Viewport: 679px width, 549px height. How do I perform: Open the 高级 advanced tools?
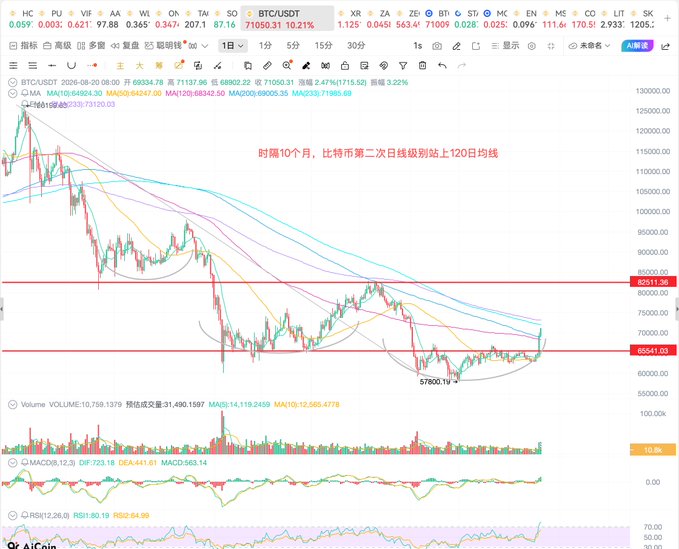pos(57,45)
